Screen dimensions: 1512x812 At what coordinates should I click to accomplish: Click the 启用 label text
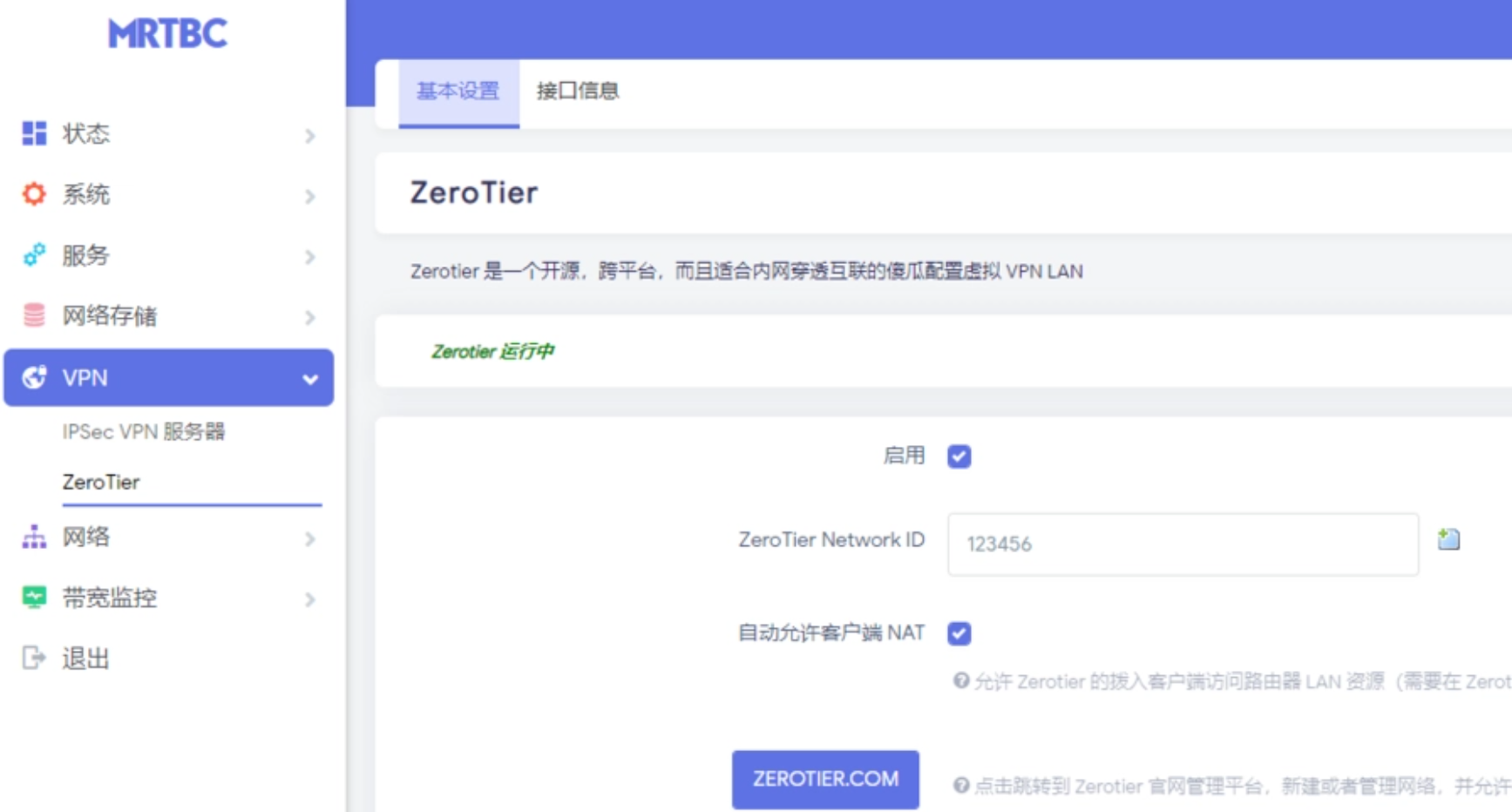904,456
